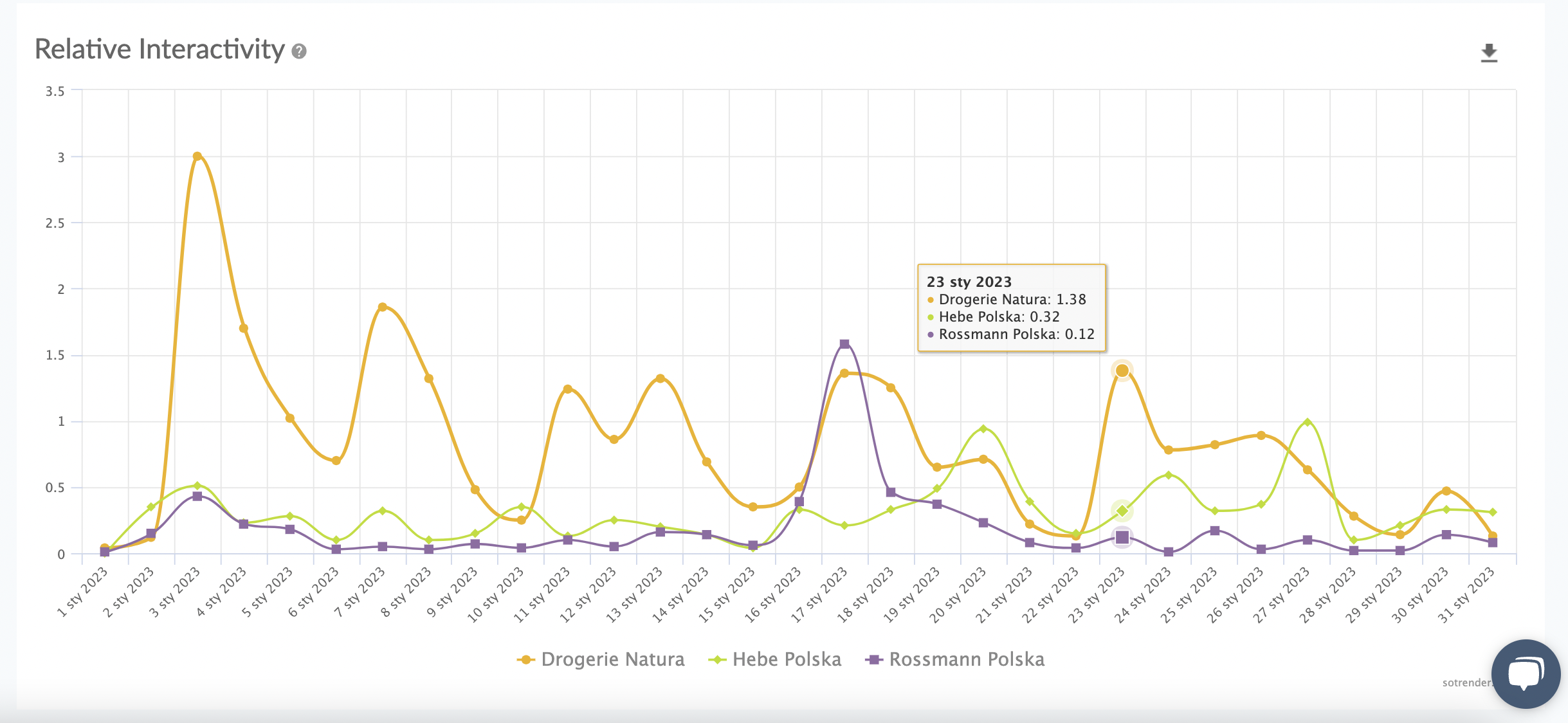This screenshot has height=723, width=1568.
Task: Download the Relative Interactivity chart
Action: pyautogui.click(x=1489, y=53)
